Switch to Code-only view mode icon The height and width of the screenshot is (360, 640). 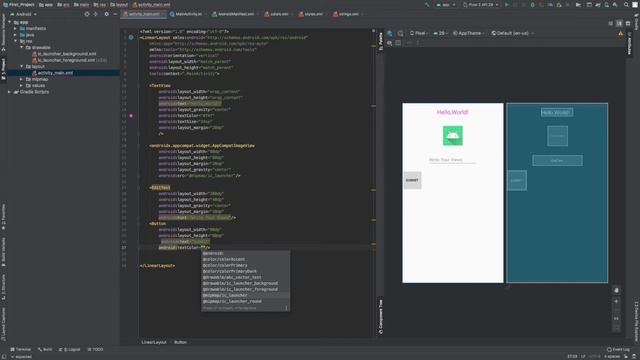(x=611, y=23)
